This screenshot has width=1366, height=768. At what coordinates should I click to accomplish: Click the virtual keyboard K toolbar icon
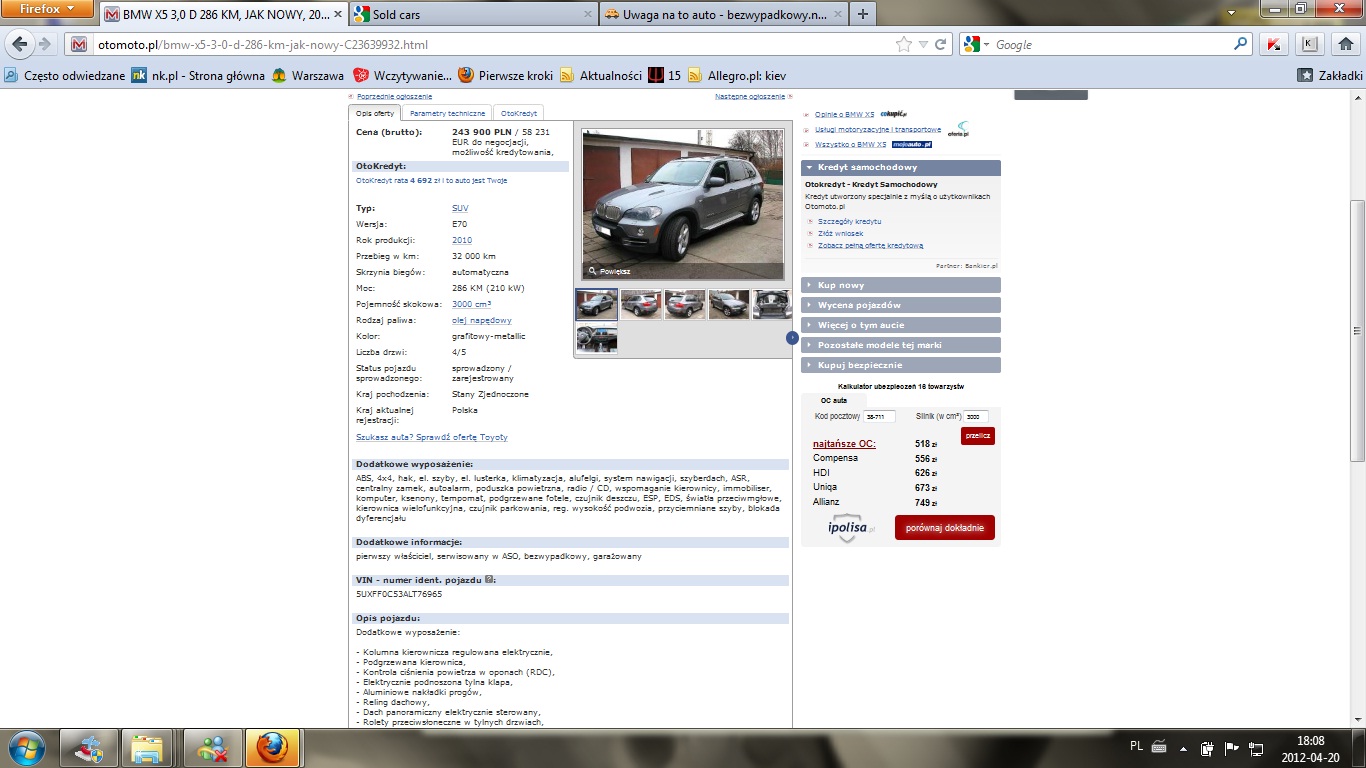coord(1309,44)
